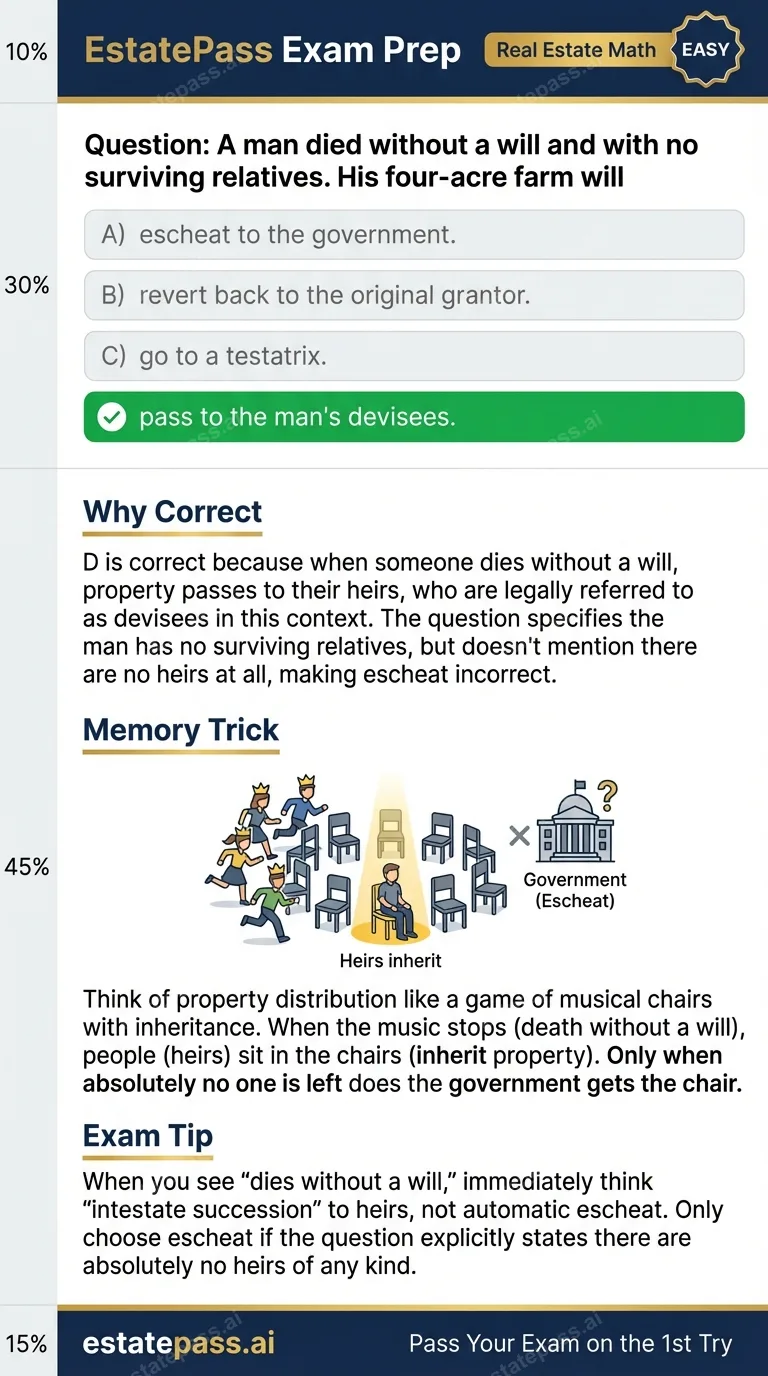Expand the Why Correct section
The width and height of the screenshot is (768, 1376).
pyautogui.click(x=171, y=512)
